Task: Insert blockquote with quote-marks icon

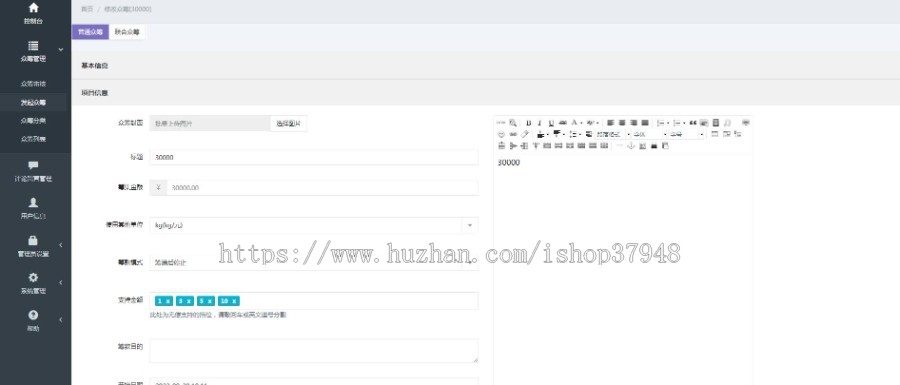Action: pyautogui.click(x=693, y=123)
